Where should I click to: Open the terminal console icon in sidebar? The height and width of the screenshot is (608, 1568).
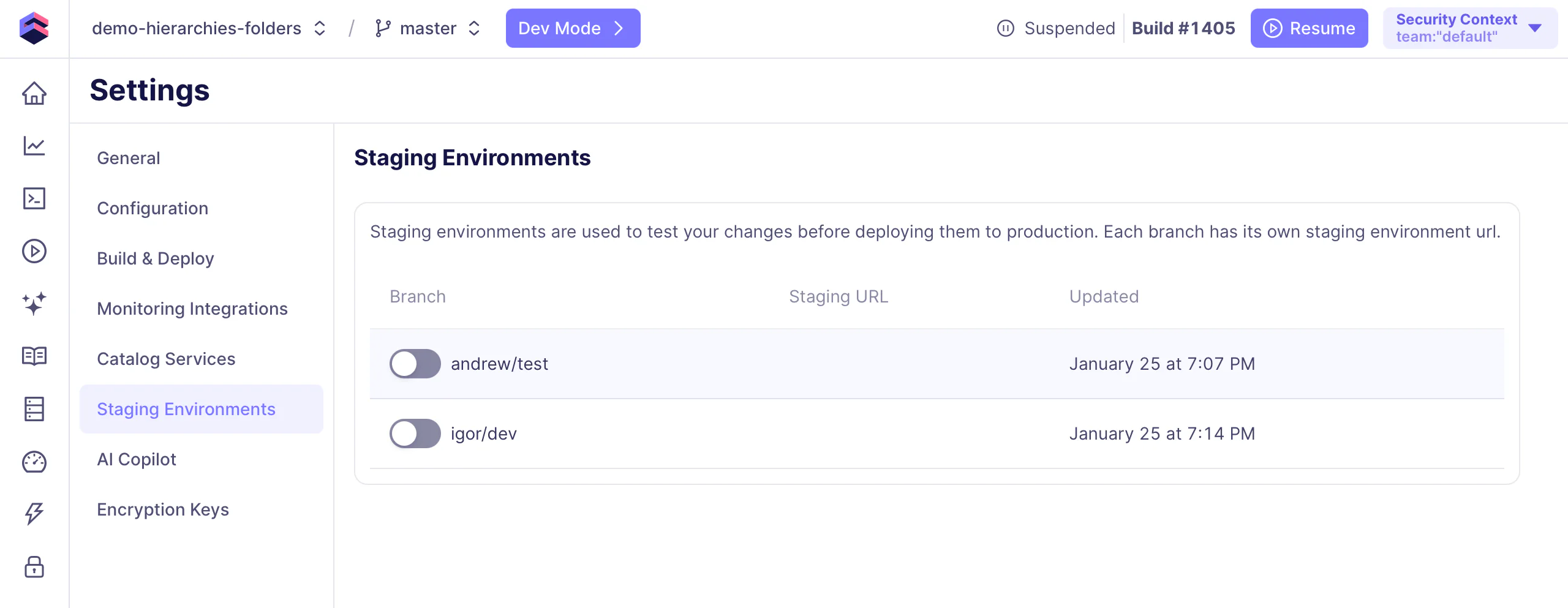point(34,198)
